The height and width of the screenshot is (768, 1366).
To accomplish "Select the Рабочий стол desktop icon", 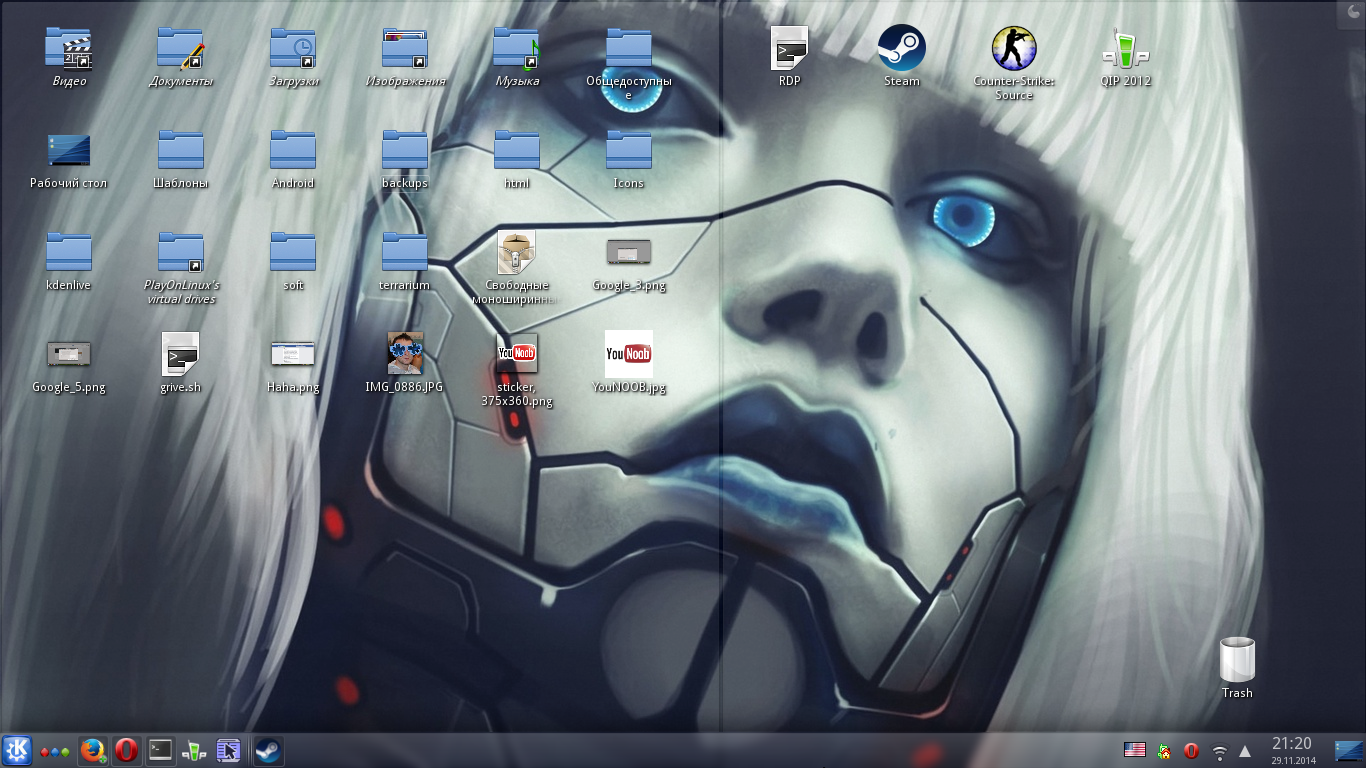I will pyautogui.click(x=69, y=150).
